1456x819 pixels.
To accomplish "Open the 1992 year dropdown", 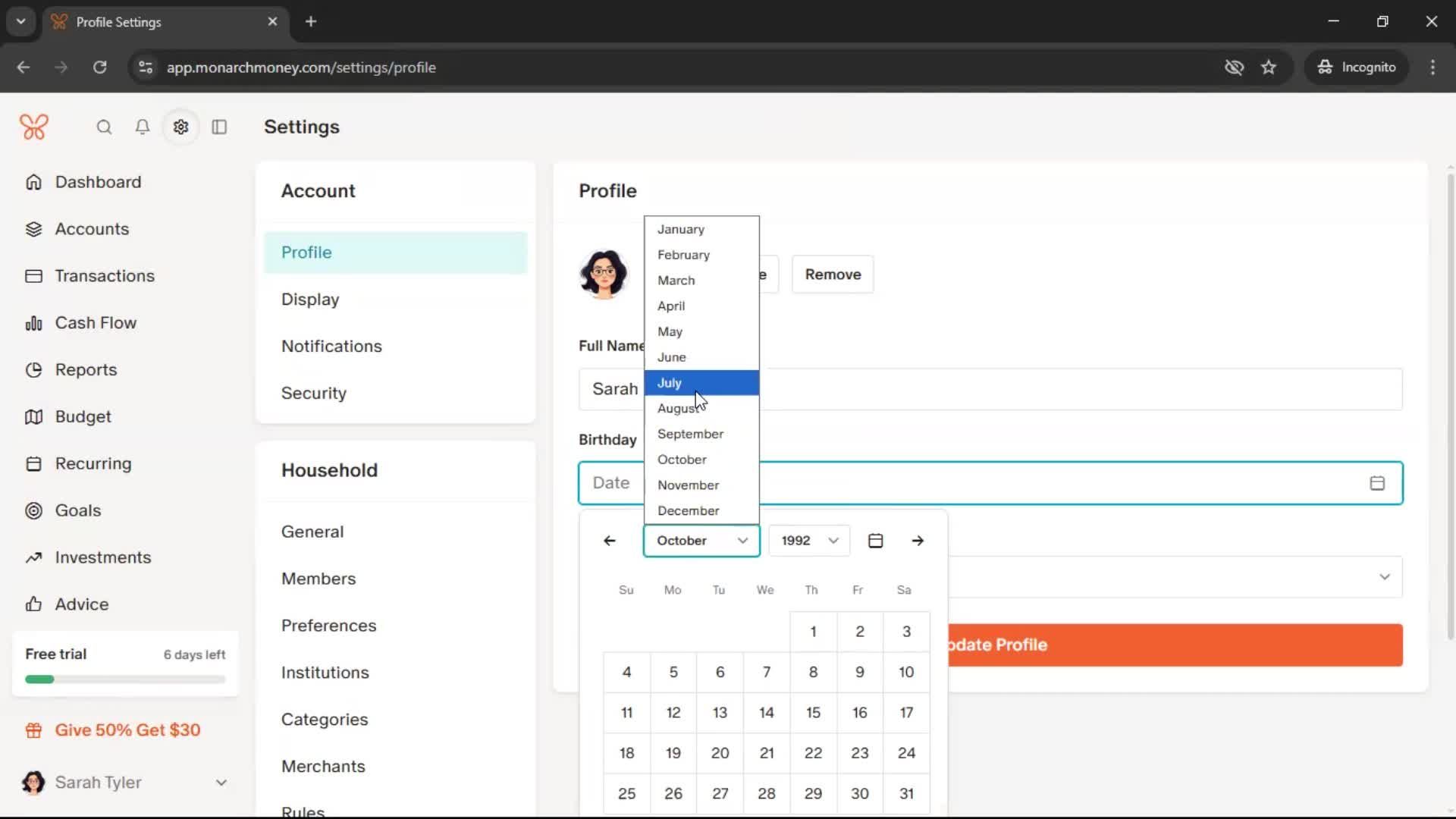I will (809, 541).
